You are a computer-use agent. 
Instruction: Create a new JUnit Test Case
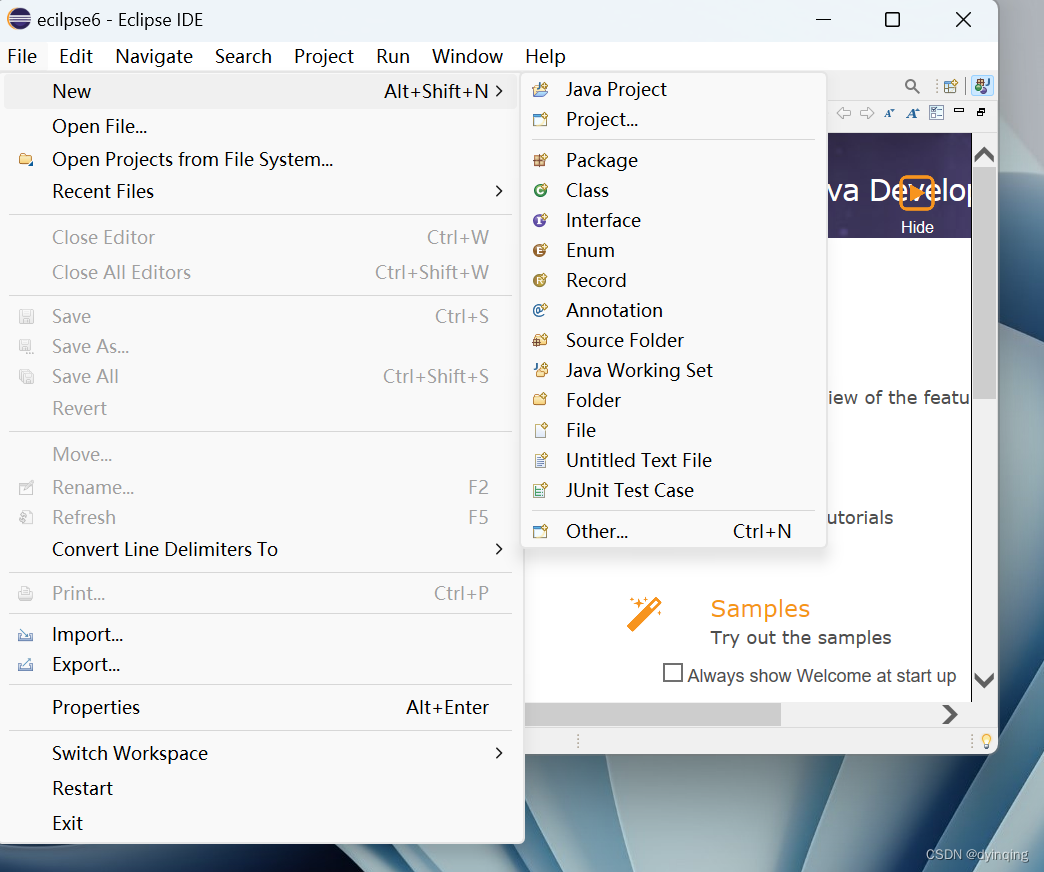[x=673, y=490]
